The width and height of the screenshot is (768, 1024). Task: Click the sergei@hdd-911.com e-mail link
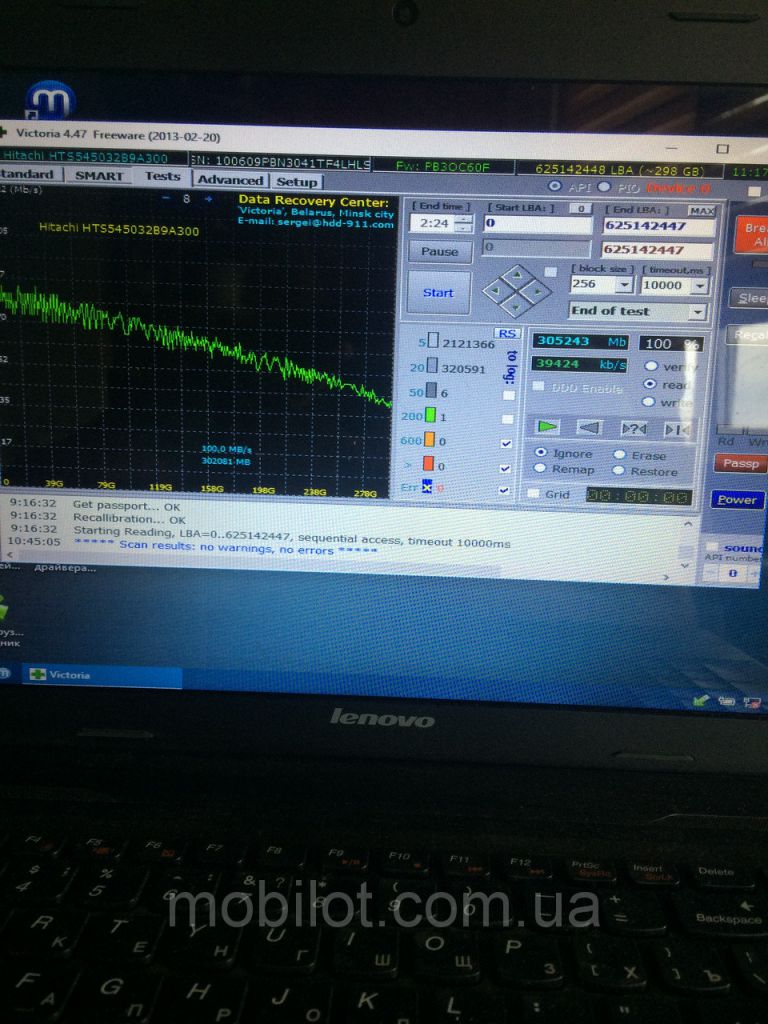(x=336, y=223)
